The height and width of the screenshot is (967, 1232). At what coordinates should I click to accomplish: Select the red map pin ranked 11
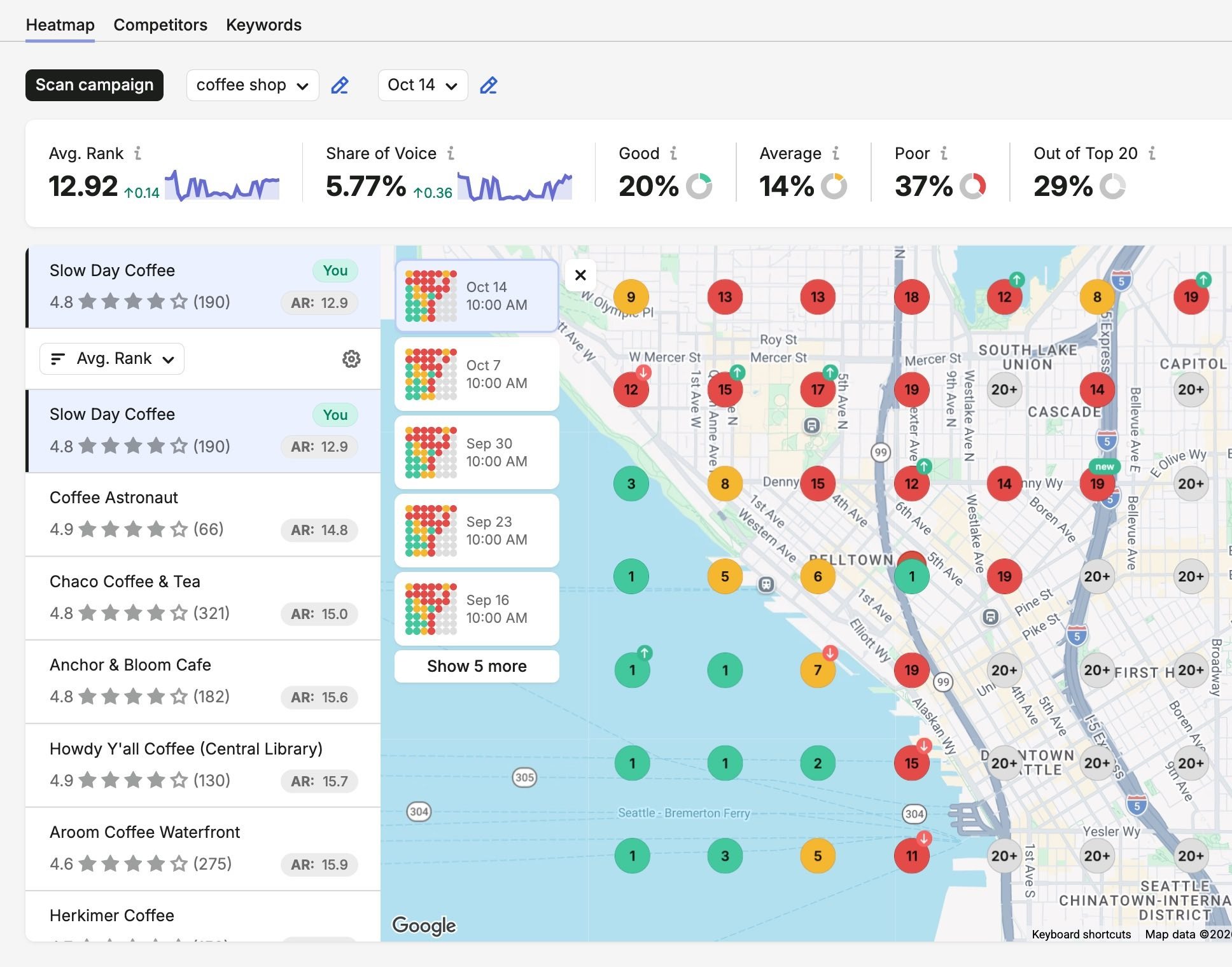(911, 856)
